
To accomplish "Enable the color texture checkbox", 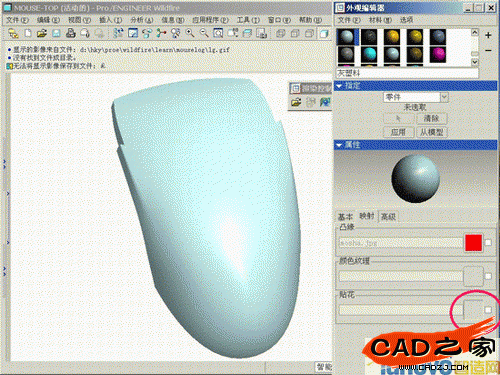I will point(488,276).
